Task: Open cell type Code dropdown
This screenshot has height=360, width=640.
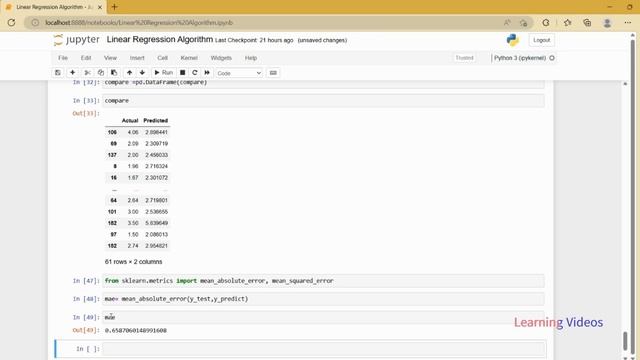Action: (x=239, y=73)
